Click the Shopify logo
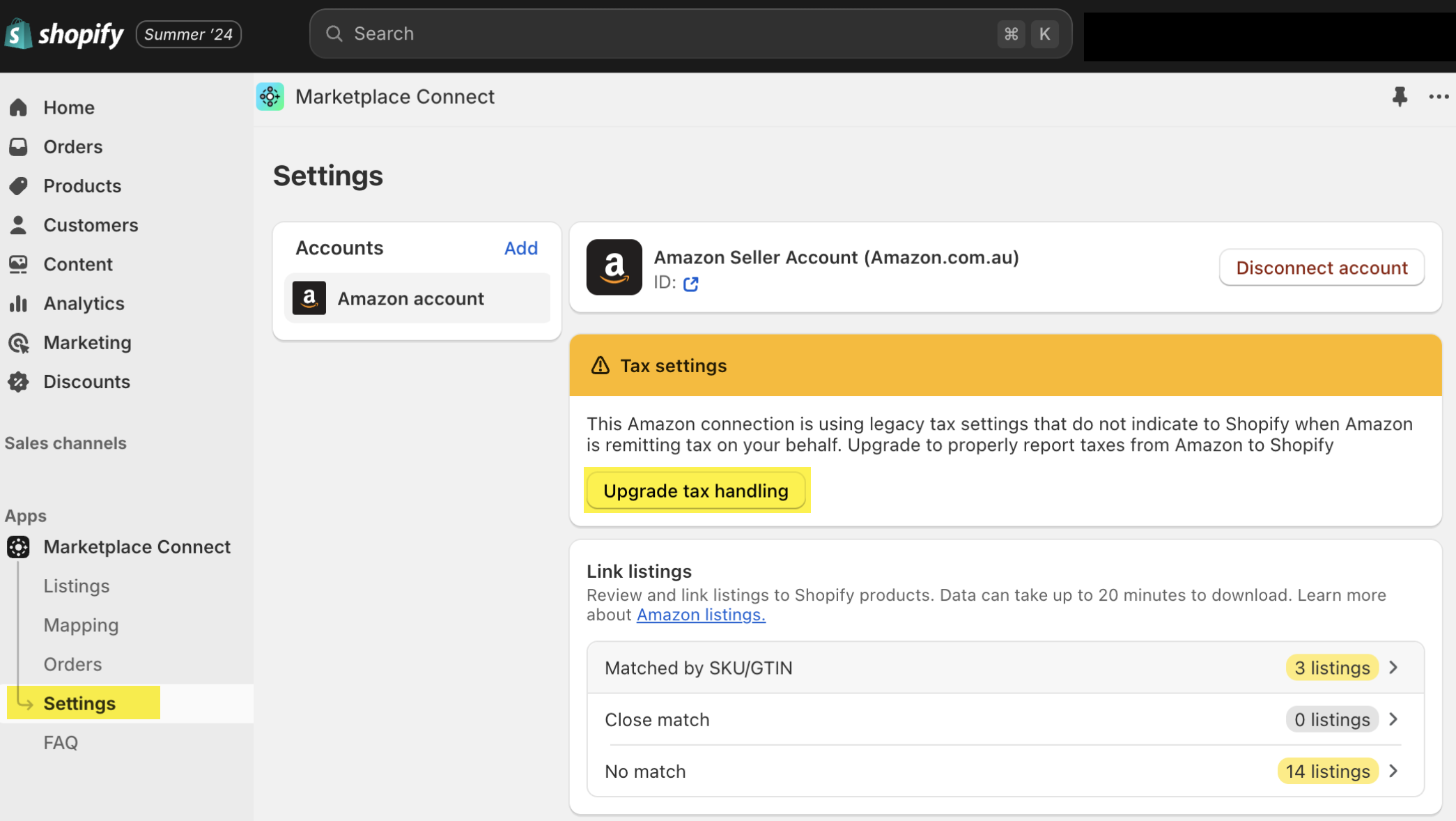This screenshot has height=821, width=1456. pyautogui.click(x=64, y=34)
